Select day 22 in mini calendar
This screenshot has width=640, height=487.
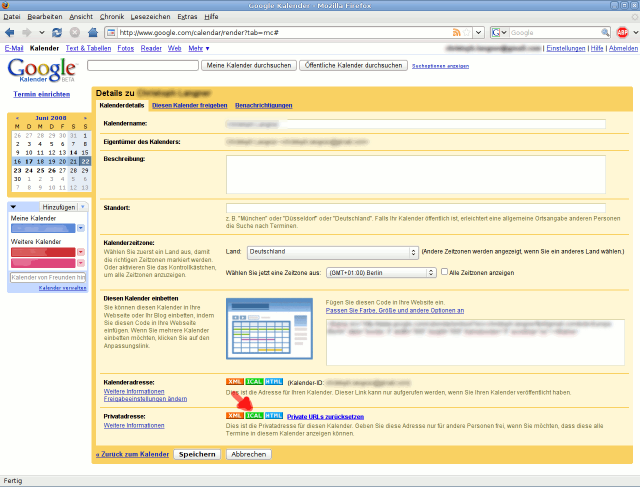pyautogui.click(x=85, y=161)
